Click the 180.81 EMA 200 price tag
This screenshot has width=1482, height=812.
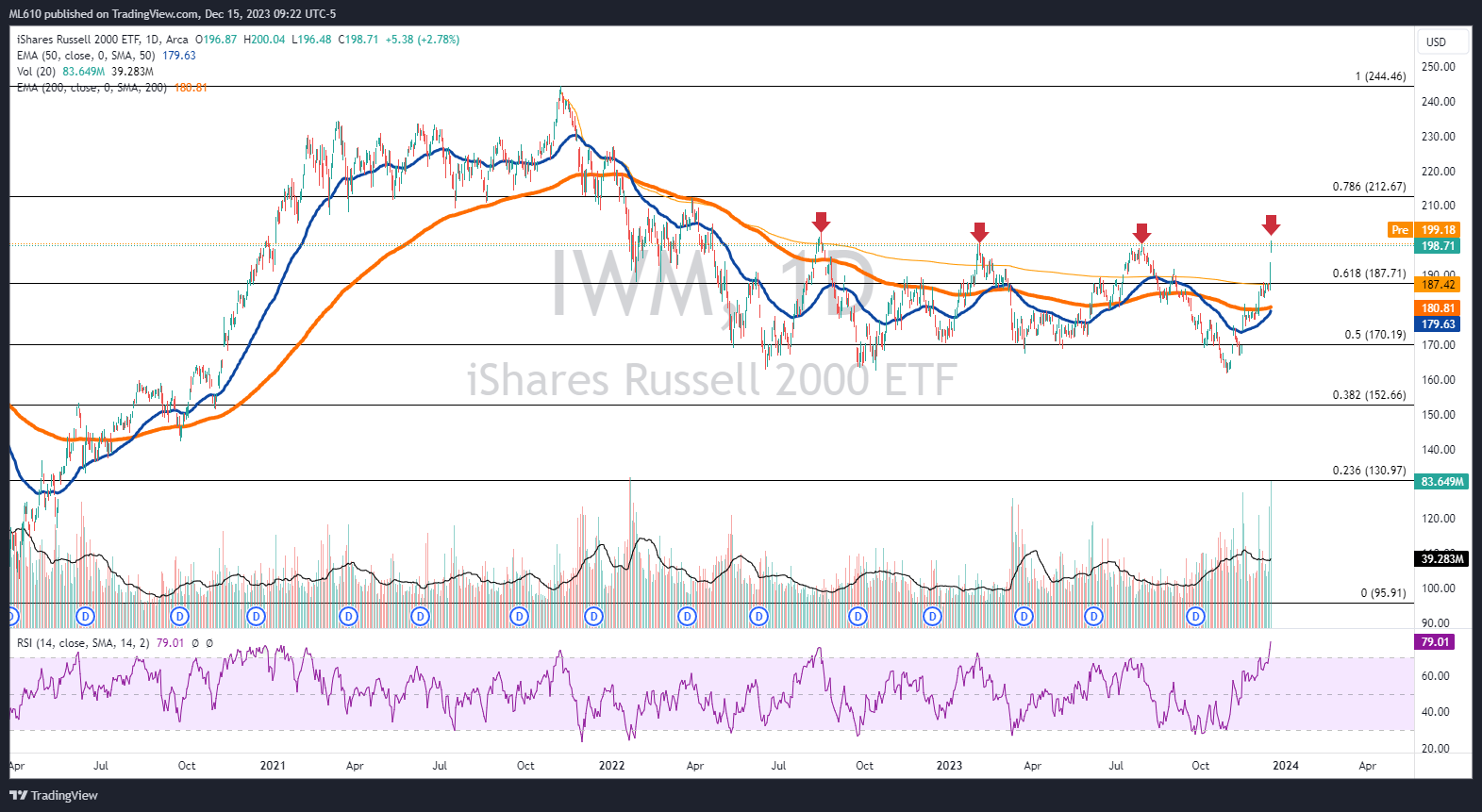(1439, 308)
